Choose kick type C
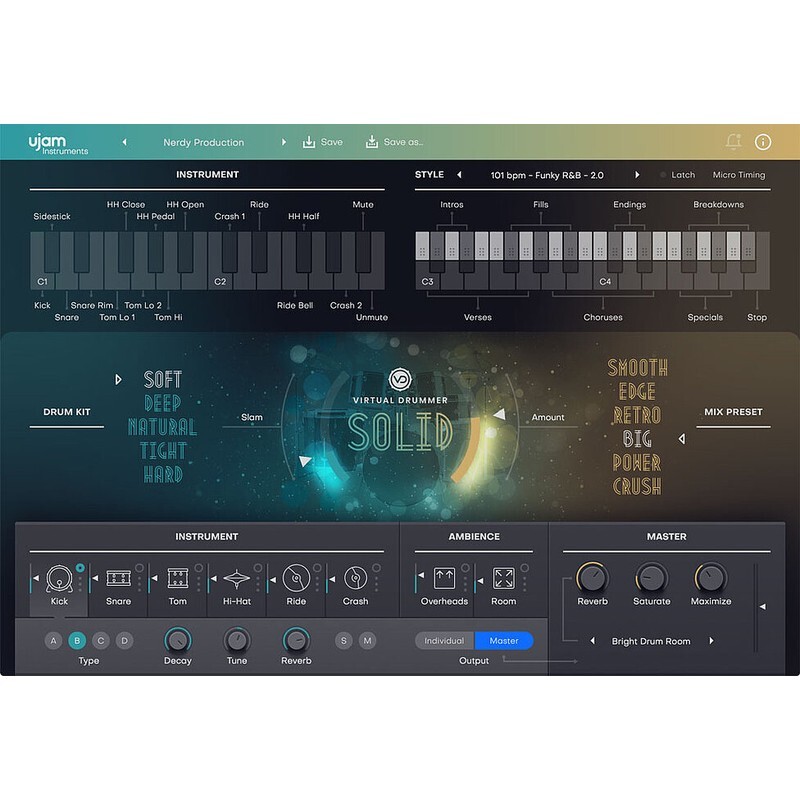Screen dimensions: 800x800 101,640
